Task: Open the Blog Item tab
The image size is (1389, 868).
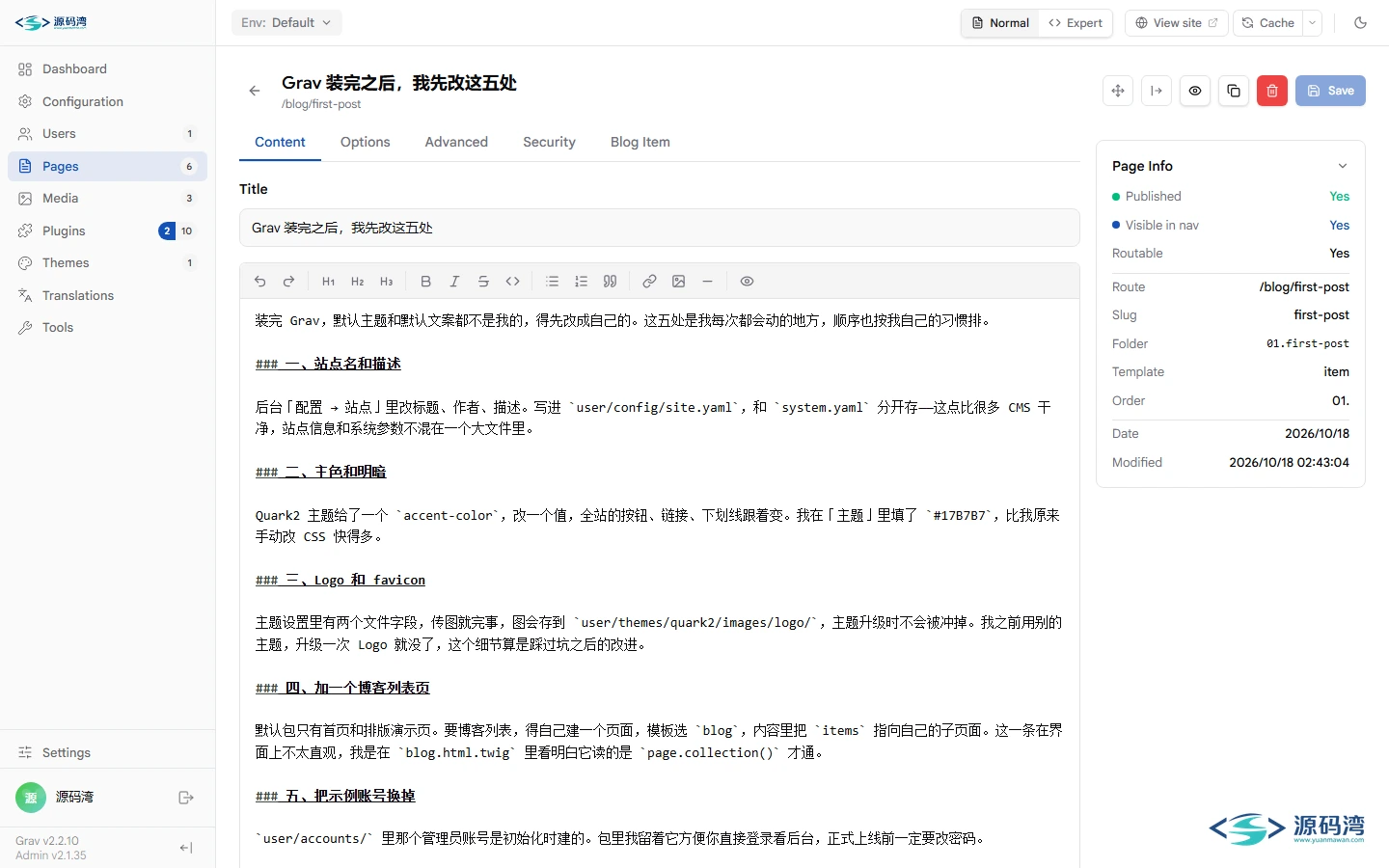Action: tap(640, 142)
